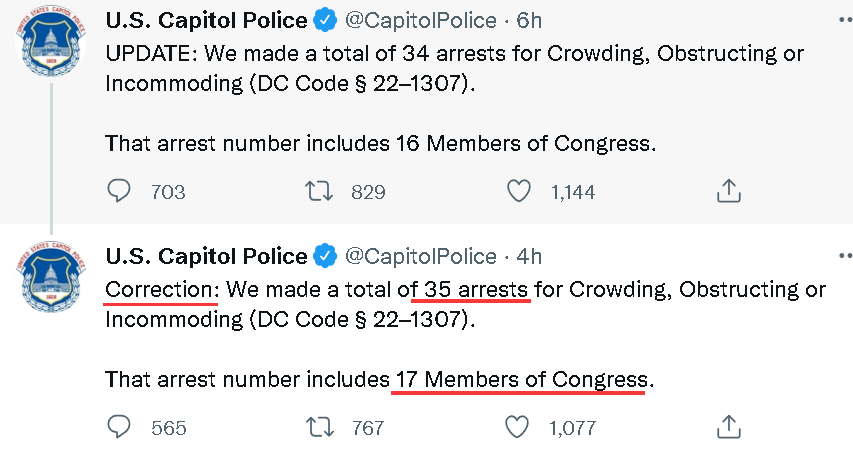Retweet the UPDATE tweet
The width and height of the screenshot is (853, 458).
319,191
